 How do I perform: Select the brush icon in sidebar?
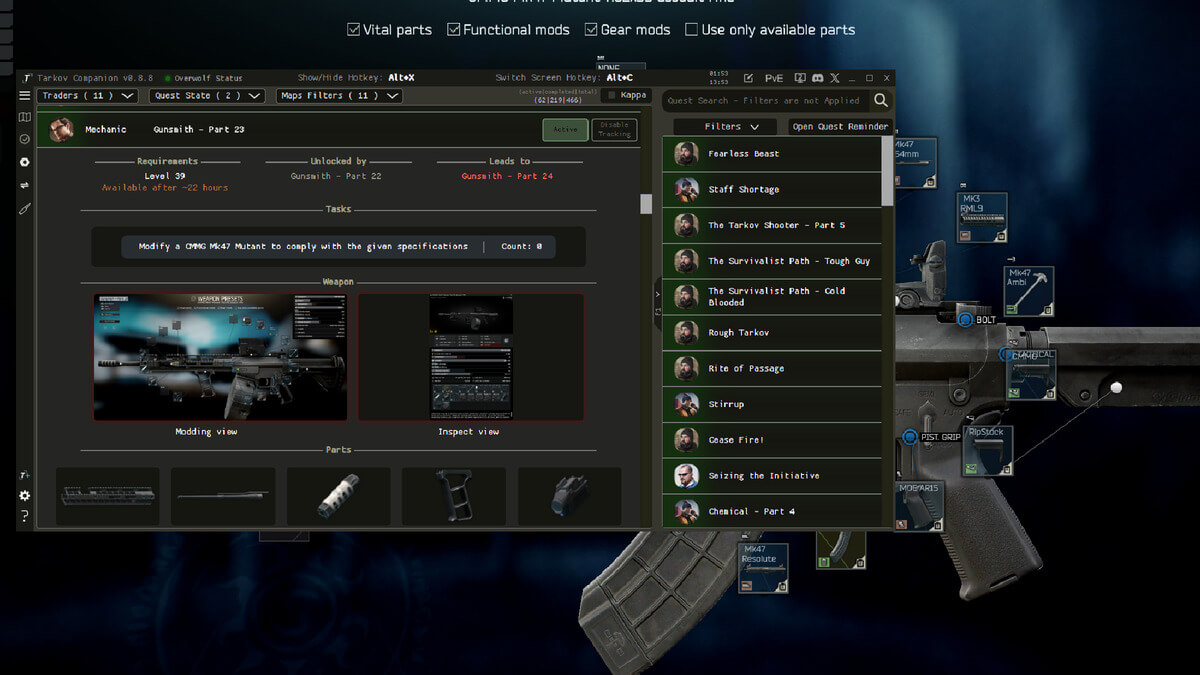coord(25,208)
